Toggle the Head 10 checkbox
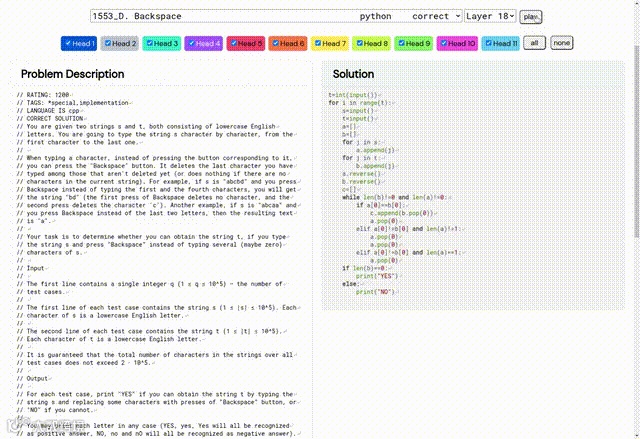This screenshot has height=439, width=640. [444, 43]
